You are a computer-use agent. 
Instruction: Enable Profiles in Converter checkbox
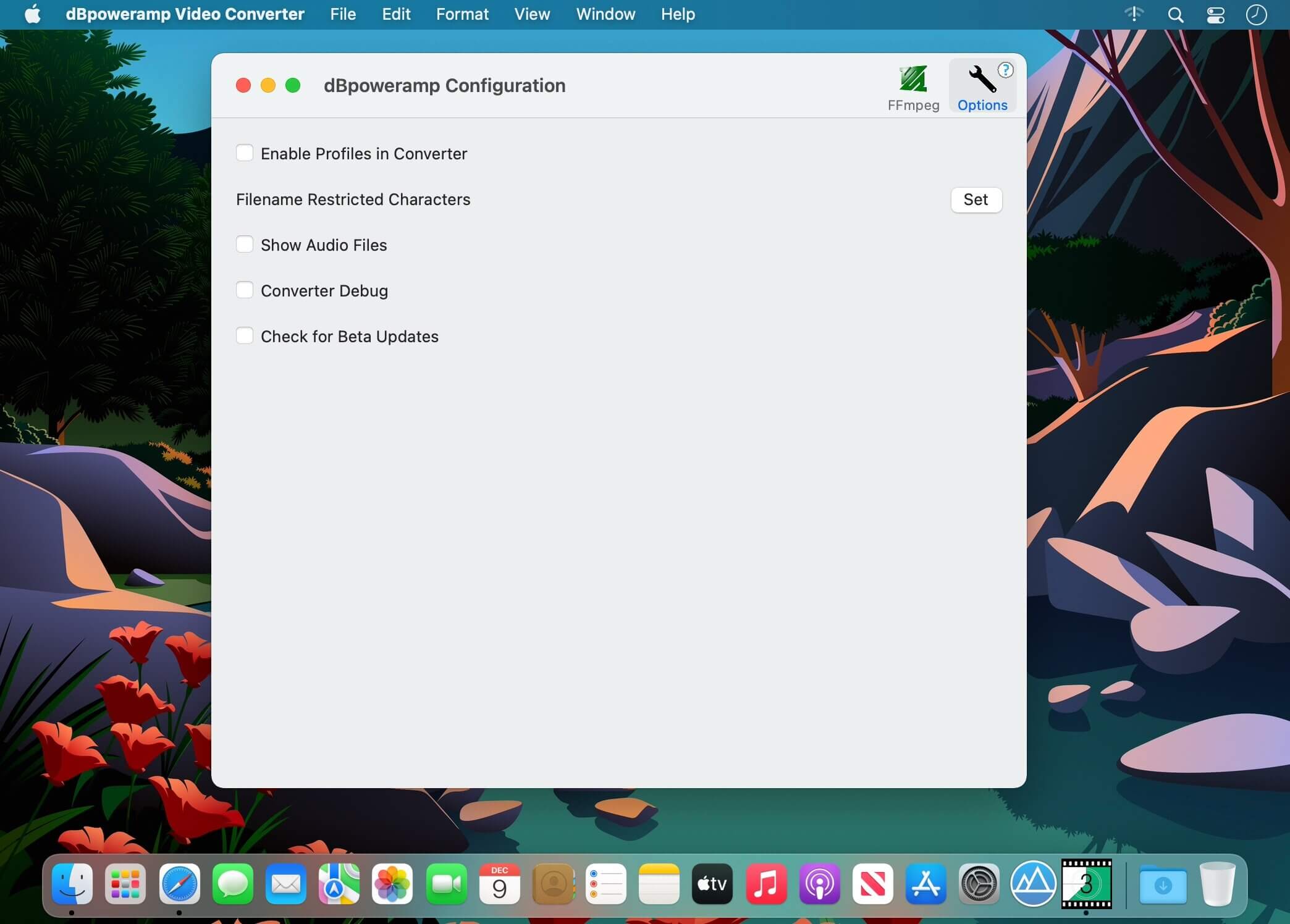(245, 153)
